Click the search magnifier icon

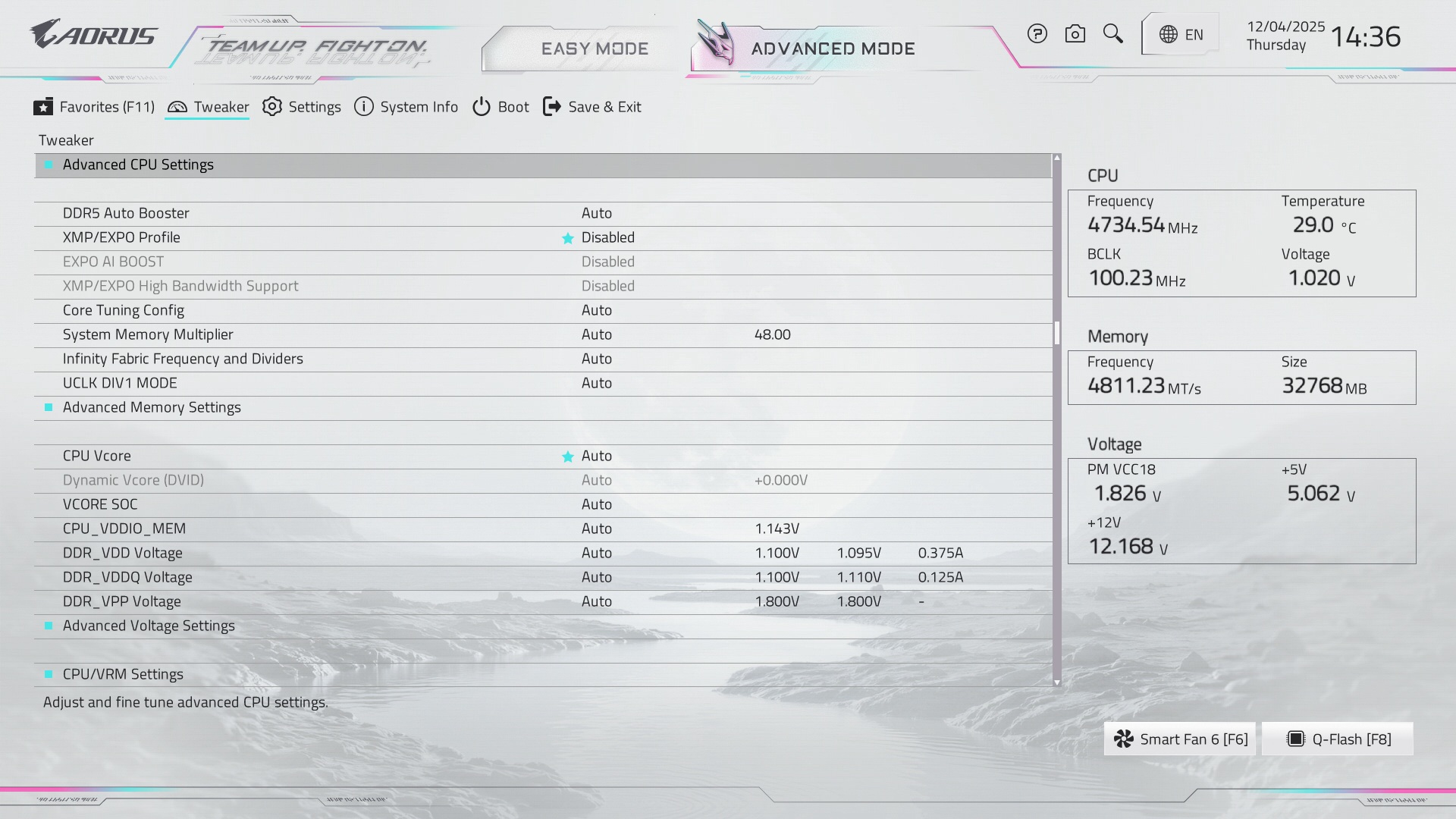pos(1112,34)
